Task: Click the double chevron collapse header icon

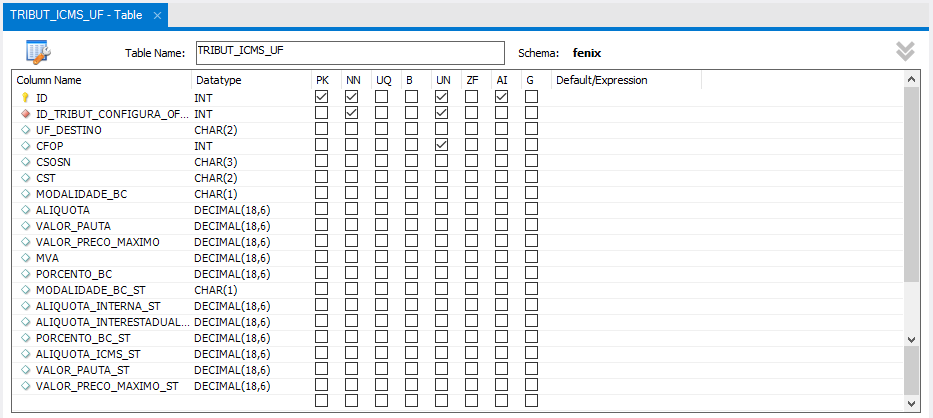Action: pyautogui.click(x=905, y=52)
